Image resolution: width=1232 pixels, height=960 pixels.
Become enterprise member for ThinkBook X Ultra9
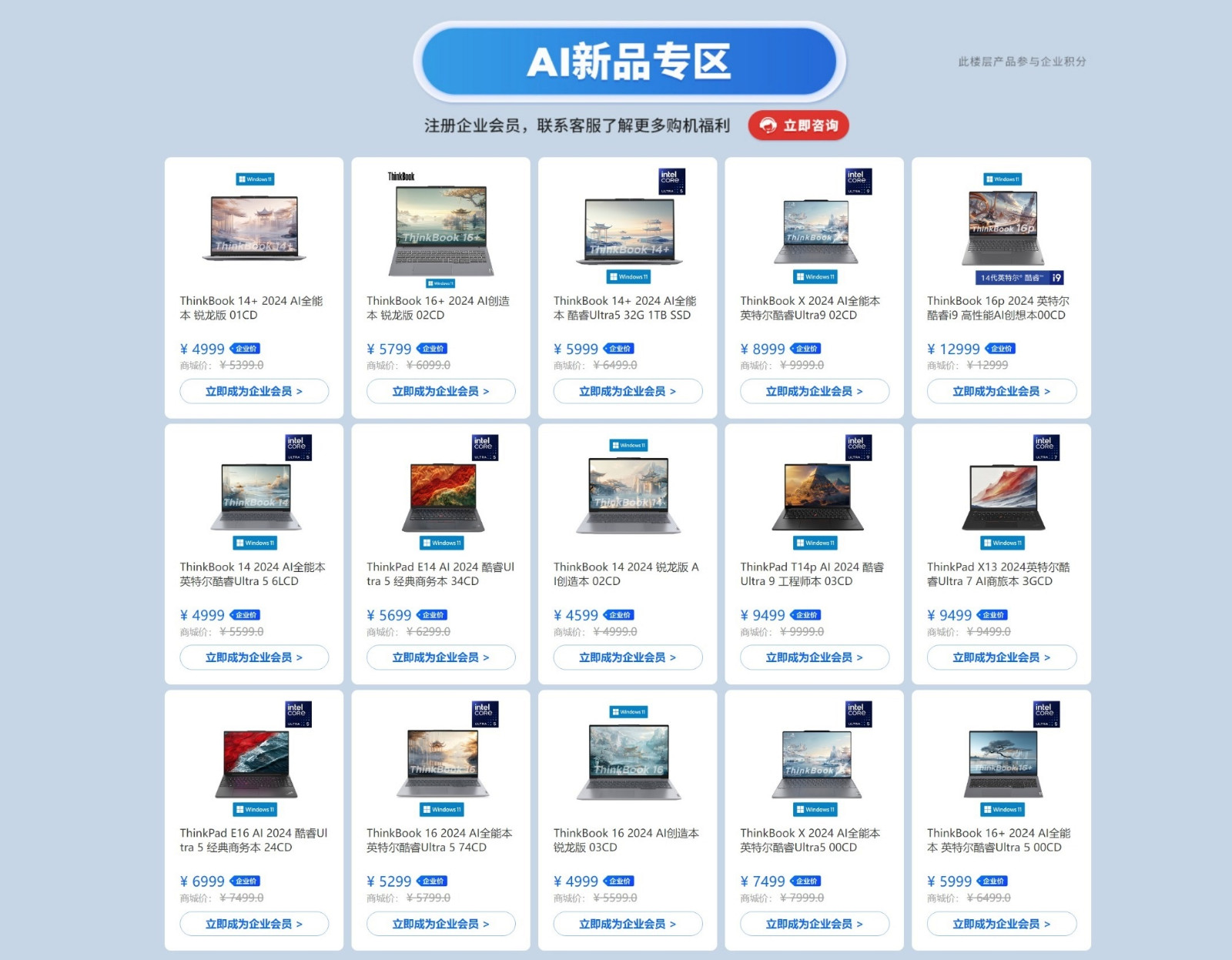(815, 391)
